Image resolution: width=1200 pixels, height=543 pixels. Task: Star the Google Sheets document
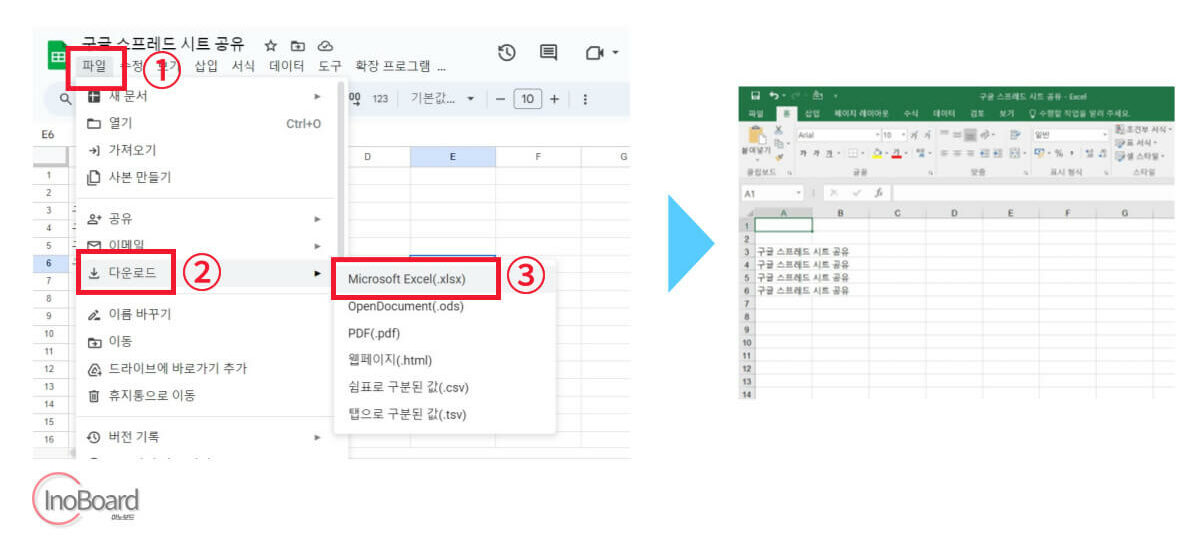[x=270, y=46]
